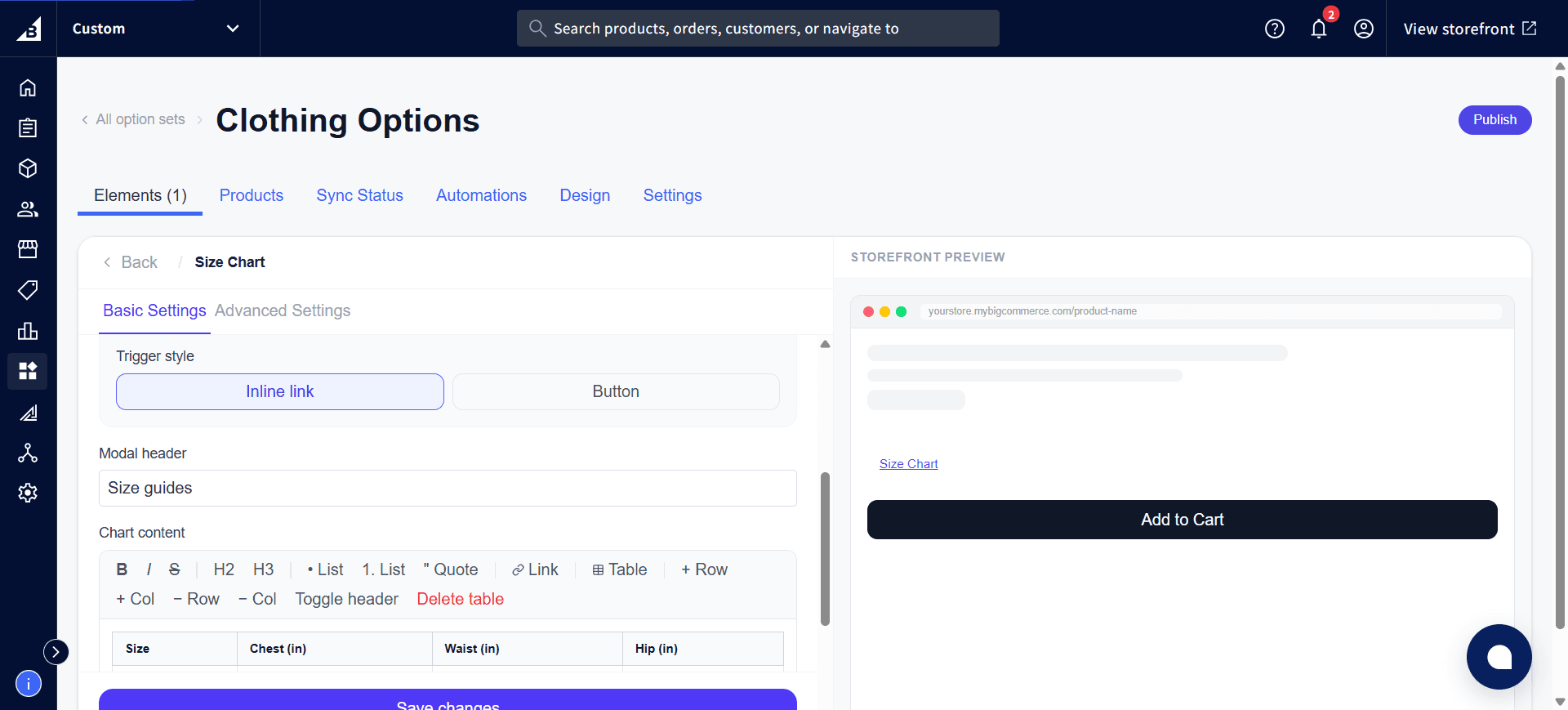The width and height of the screenshot is (1568, 710).
Task: Switch to Products tab
Action: [252, 195]
